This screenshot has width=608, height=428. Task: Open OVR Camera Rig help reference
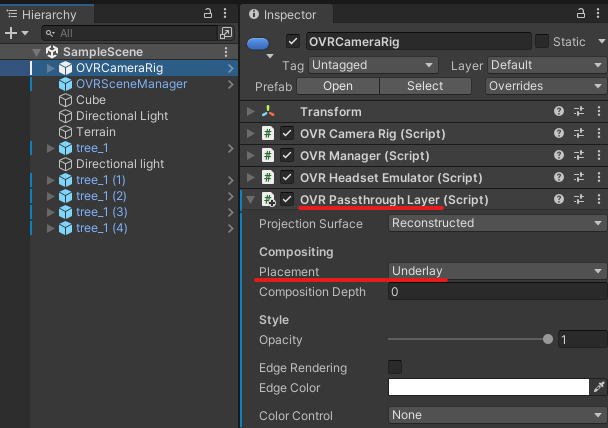click(559, 133)
